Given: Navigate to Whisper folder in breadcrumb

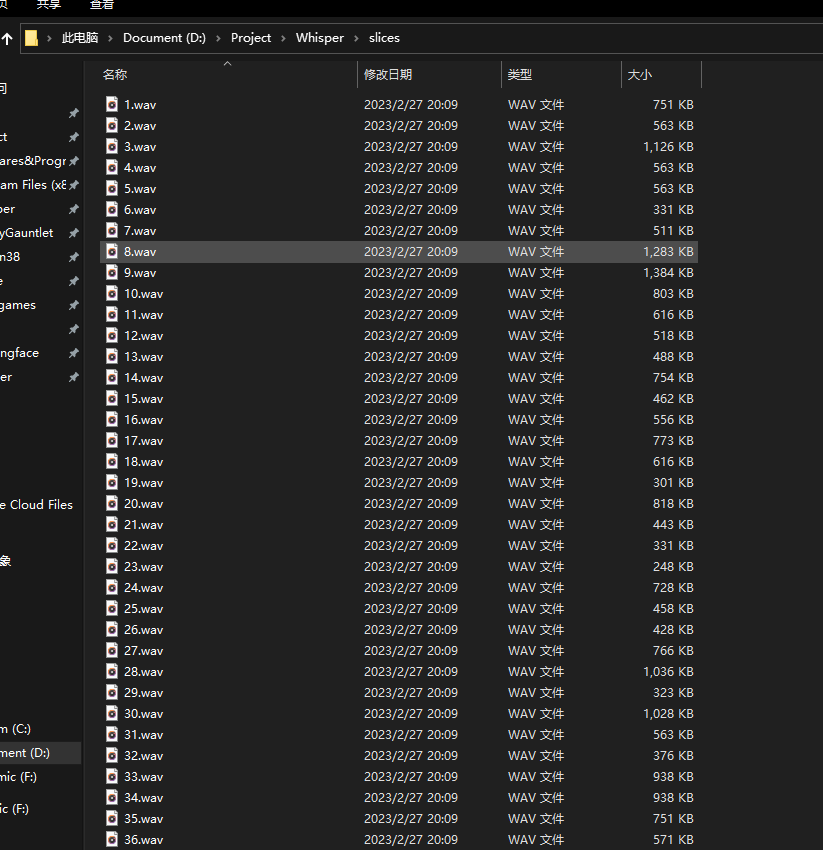Looking at the screenshot, I should click(319, 38).
